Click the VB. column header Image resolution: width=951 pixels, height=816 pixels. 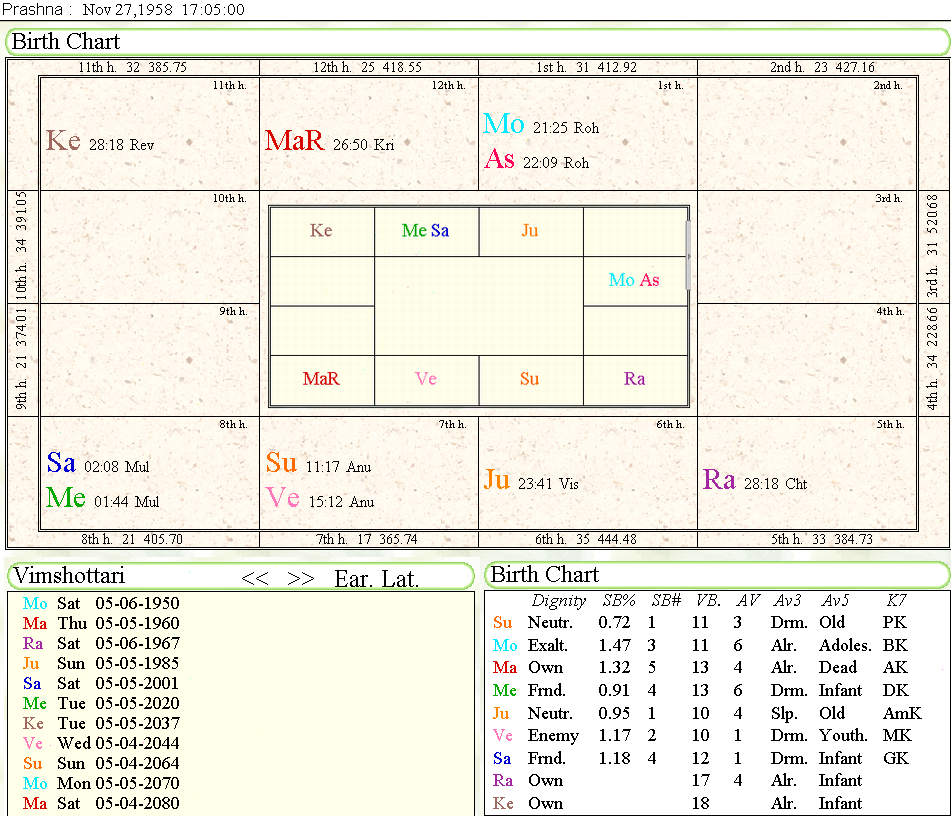pos(708,601)
